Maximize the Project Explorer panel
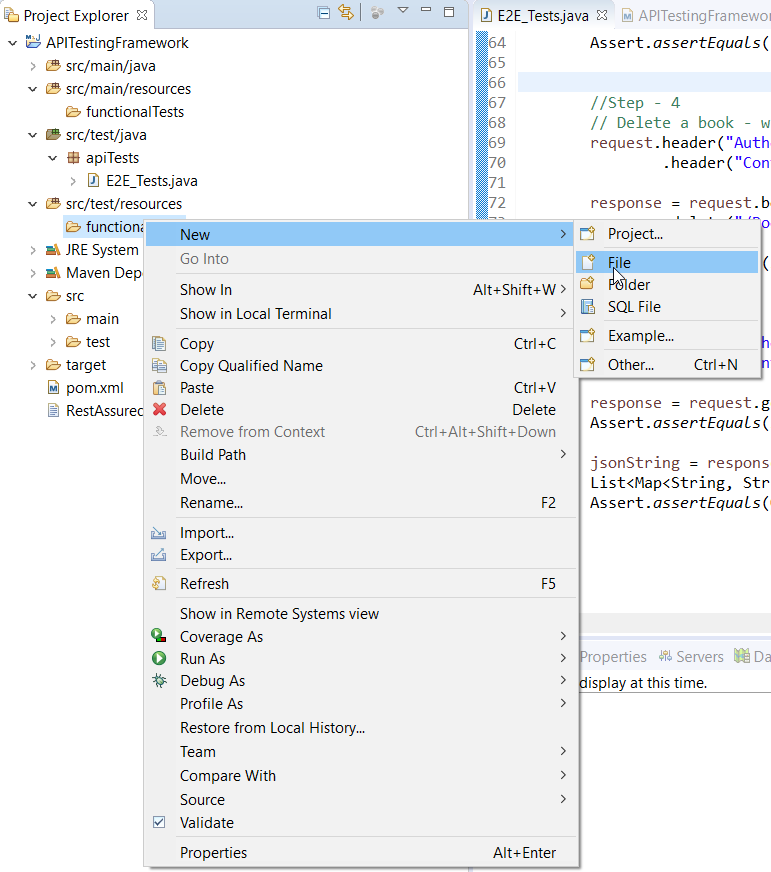 click(449, 12)
